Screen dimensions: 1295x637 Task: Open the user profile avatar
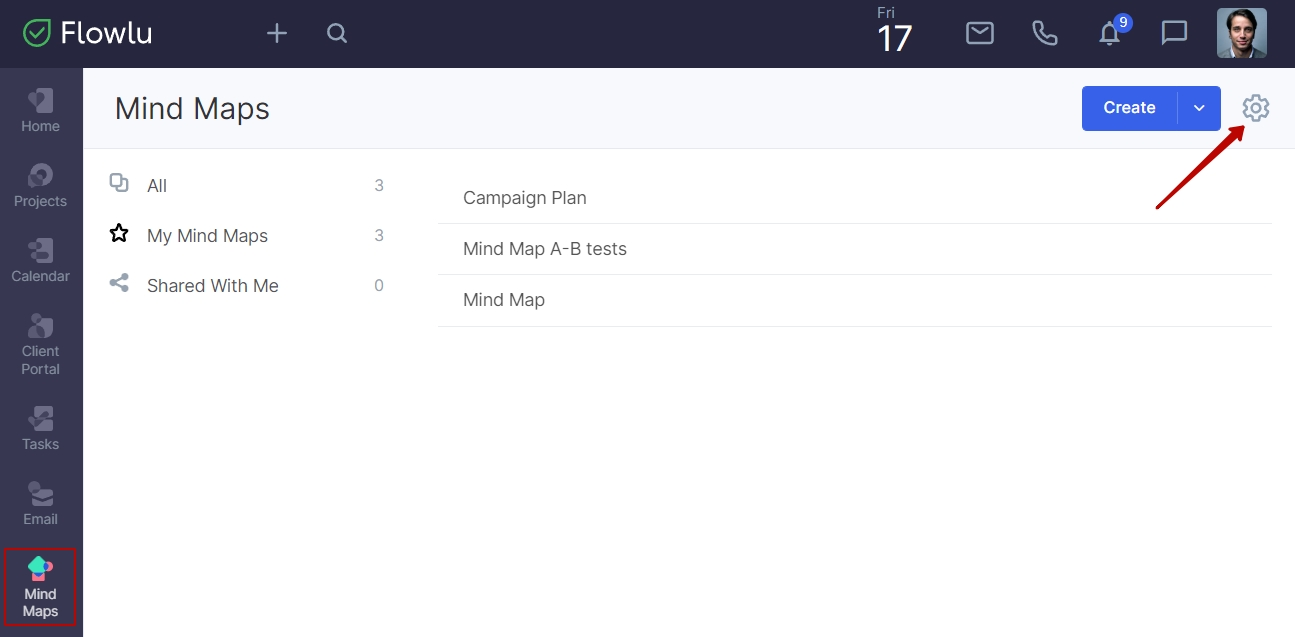point(1242,33)
